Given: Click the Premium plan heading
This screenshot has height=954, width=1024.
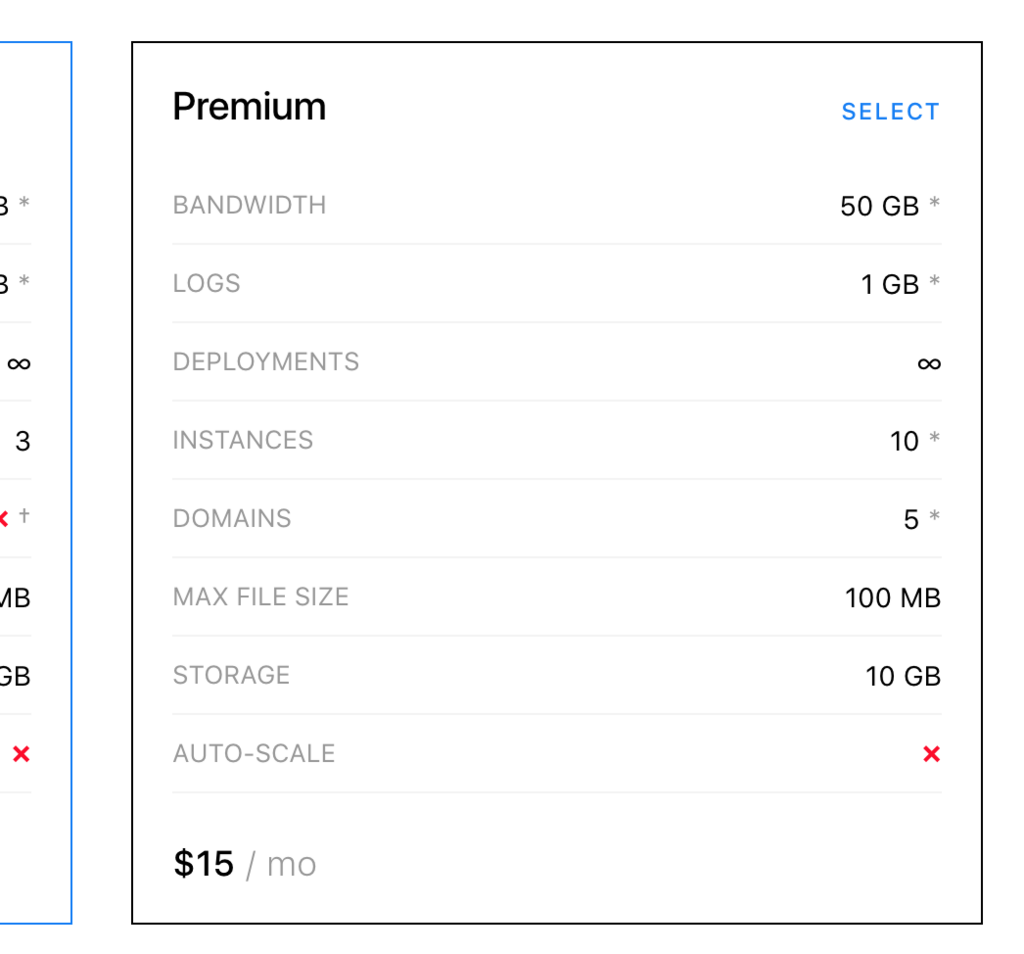Looking at the screenshot, I should point(249,106).
